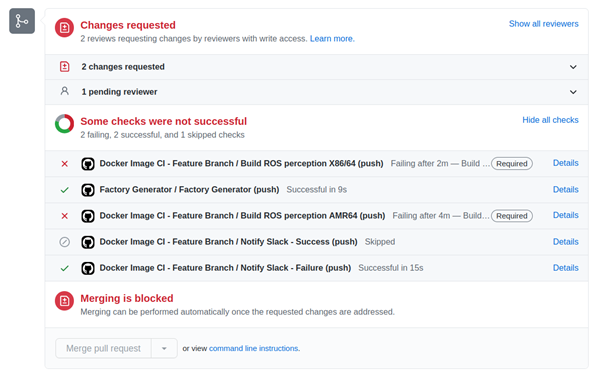
Task: Expand the 1 pending reviewer section
Action: pyautogui.click(x=573, y=92)
